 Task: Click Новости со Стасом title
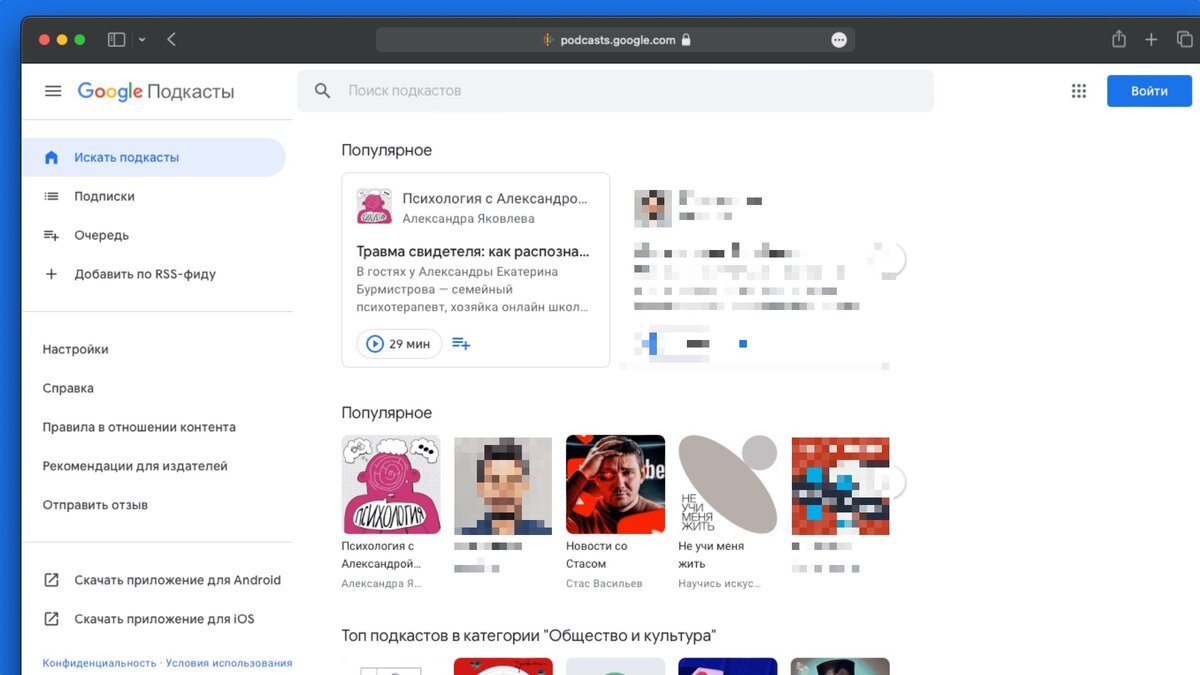(x=597, y=555)
